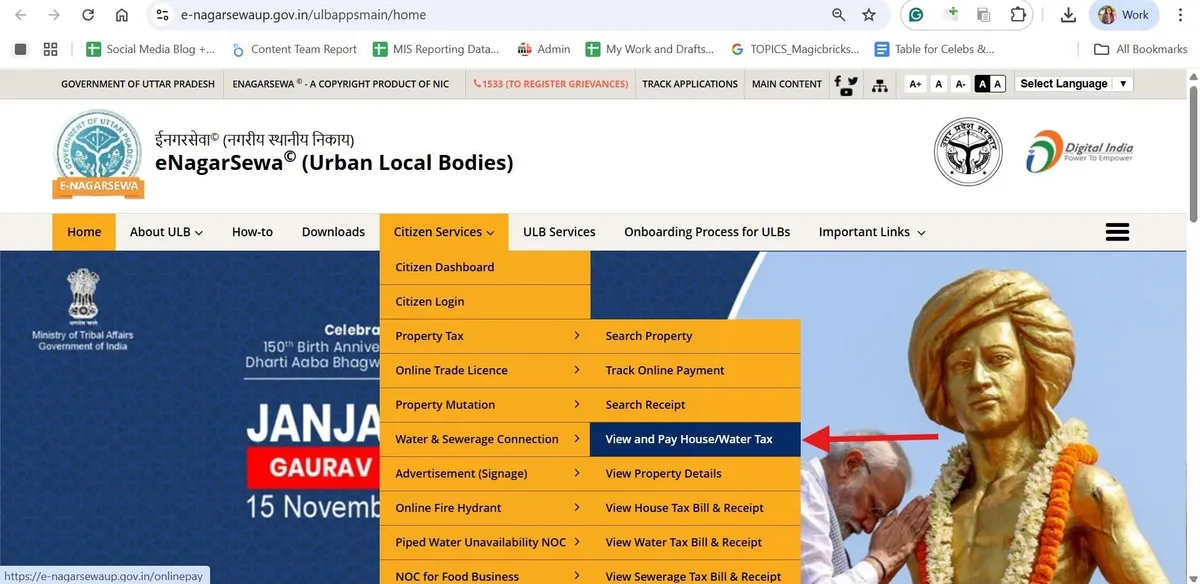Screen dimensions: 1200x584
Task: Open the Downloads menu item
Action: point(333,231)
